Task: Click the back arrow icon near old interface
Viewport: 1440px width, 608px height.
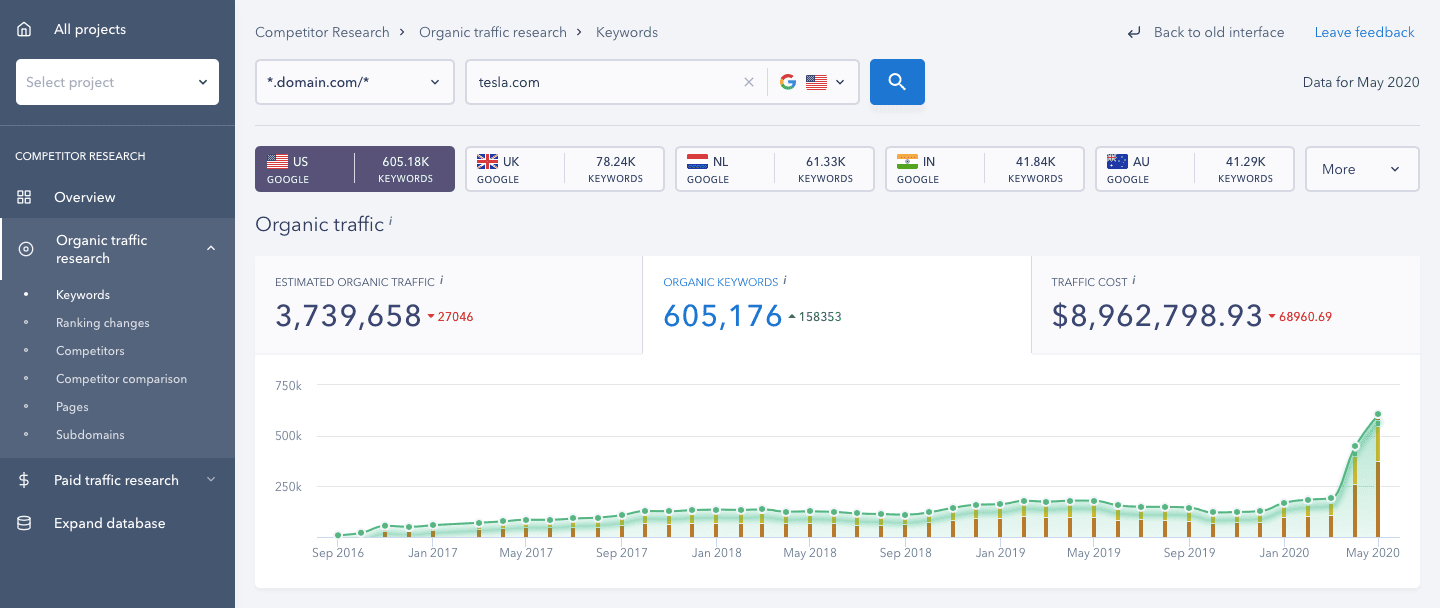Action: [x=1134, y=33]
